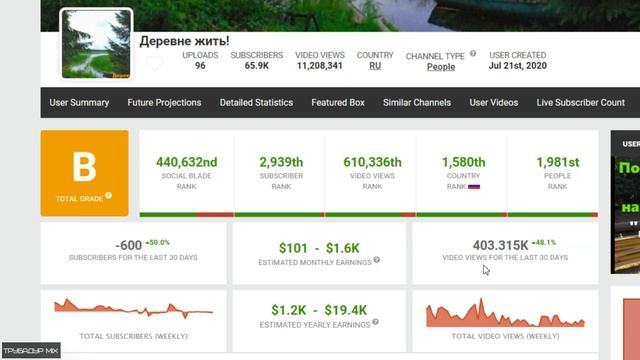This screenshot has width=640, height=360.
Task: Click the channel banner image
Action: pos(340,16)
